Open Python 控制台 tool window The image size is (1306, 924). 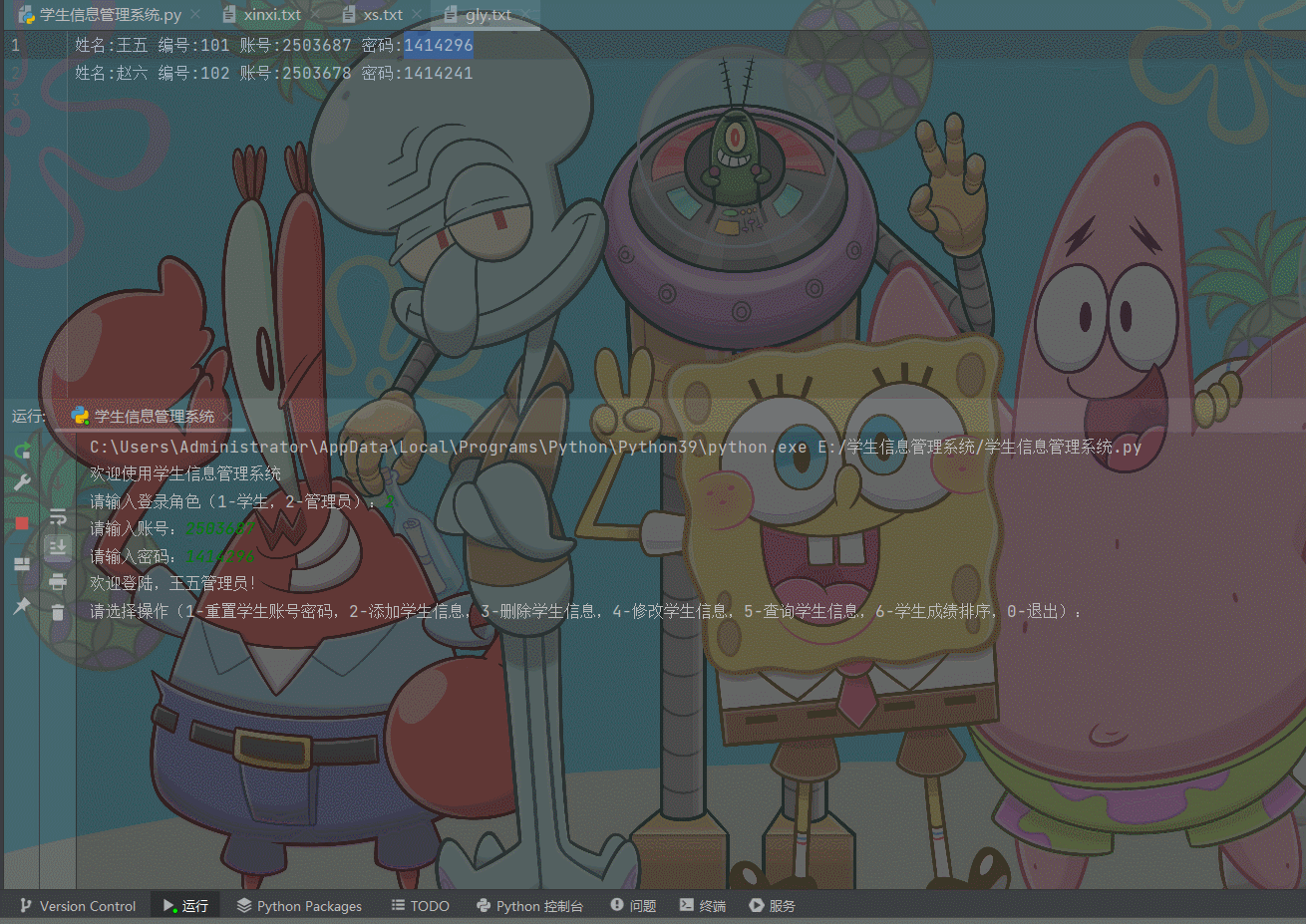(529, 906)
